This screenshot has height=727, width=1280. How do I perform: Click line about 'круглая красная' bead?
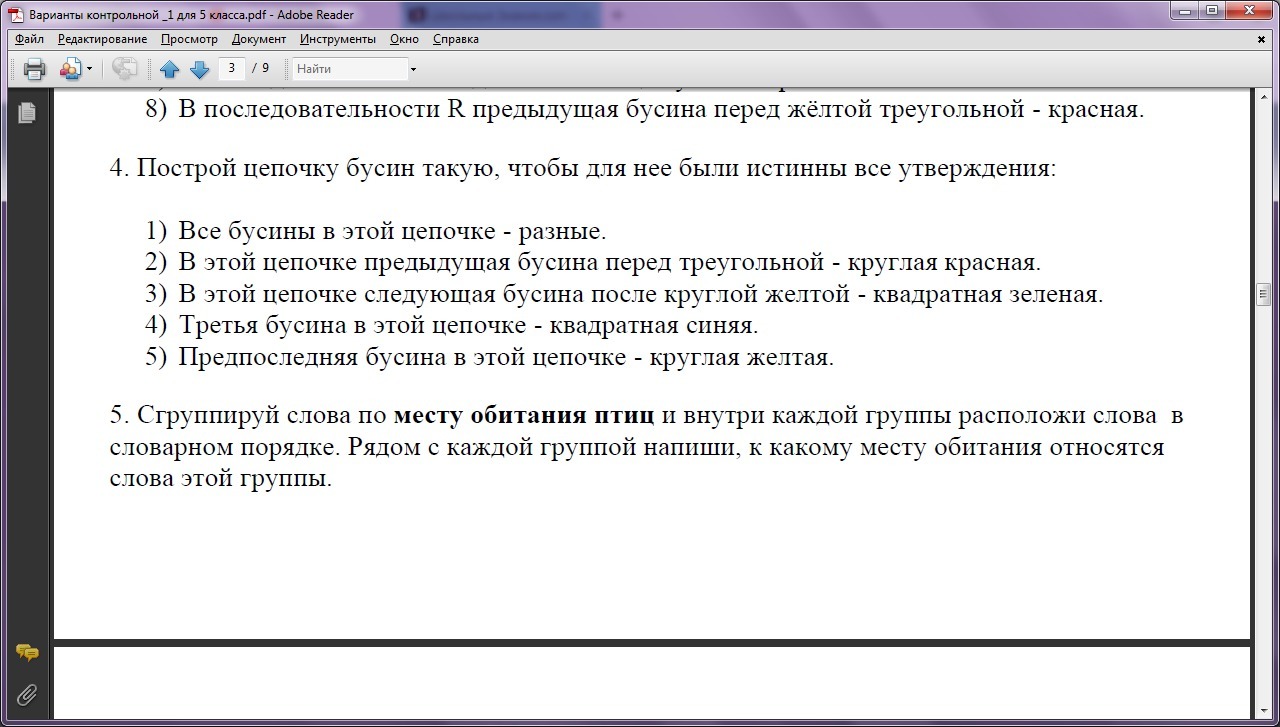pyautogui.click(x=609, y=263)
